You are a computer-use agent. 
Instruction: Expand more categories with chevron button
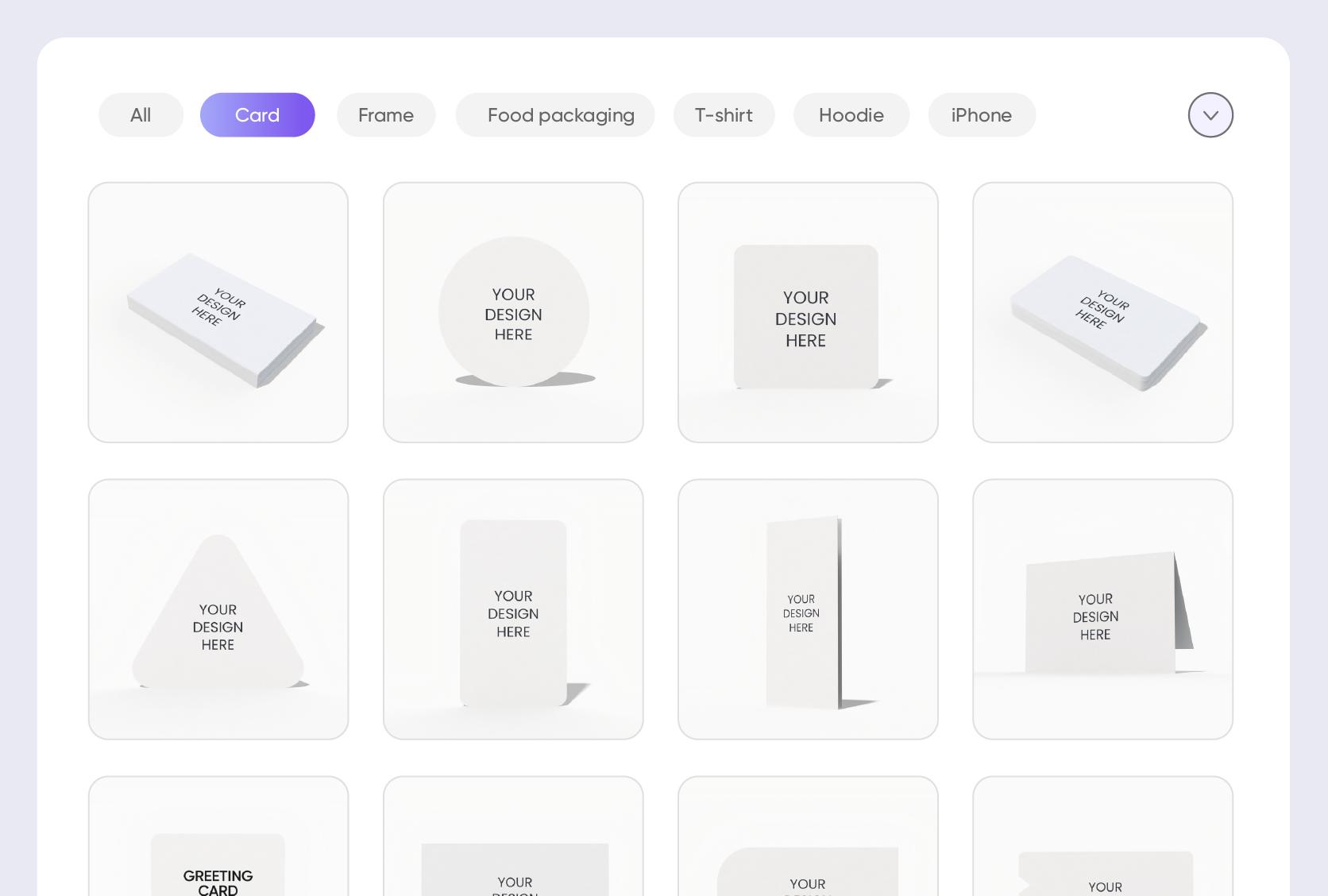[x=1210, y=115]
